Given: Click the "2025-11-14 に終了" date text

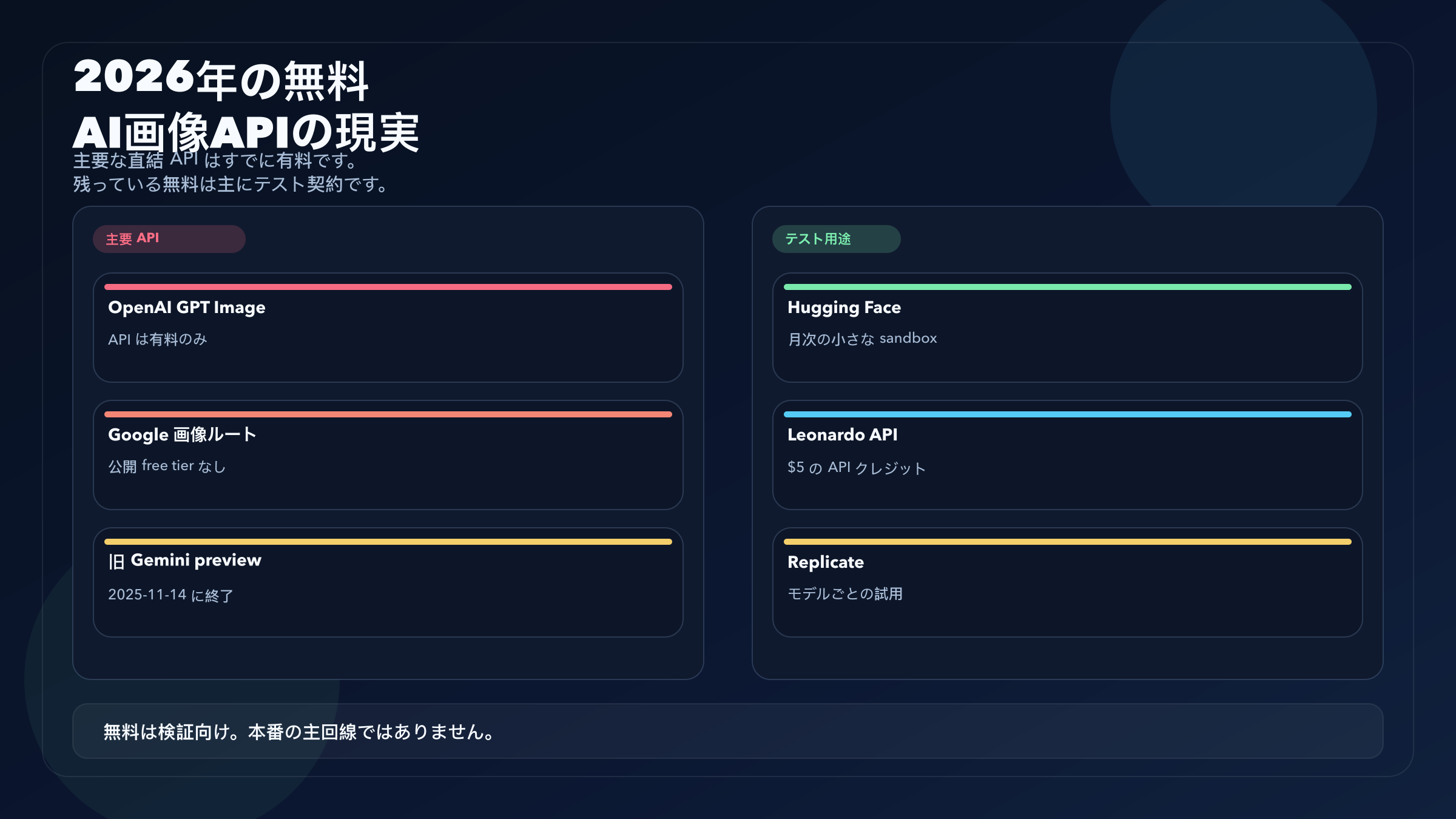Looking at the screenshot, I should [x=170, y=595].
